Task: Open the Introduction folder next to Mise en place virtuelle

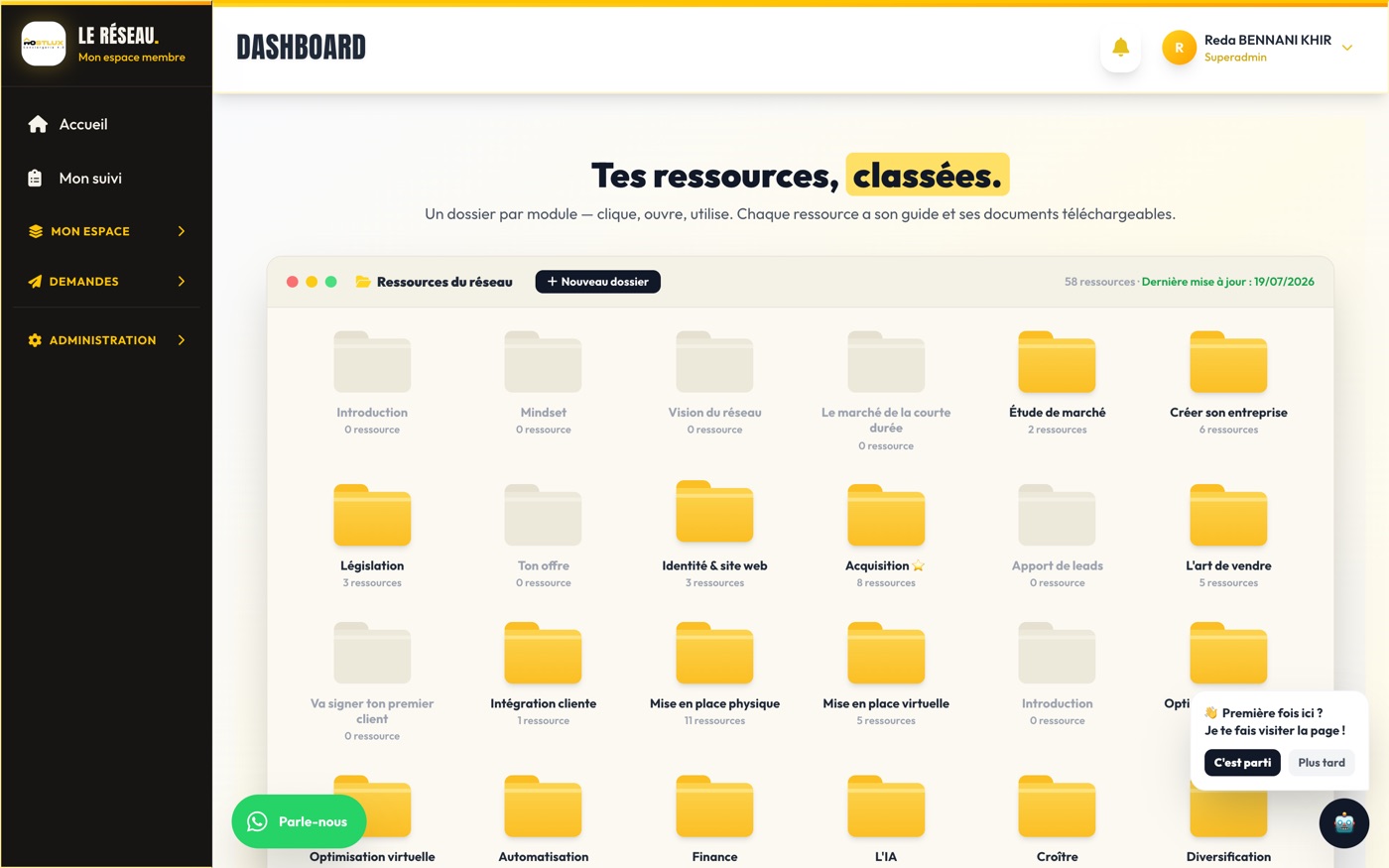Action: pyautogui.click(x=1058, y=674)
